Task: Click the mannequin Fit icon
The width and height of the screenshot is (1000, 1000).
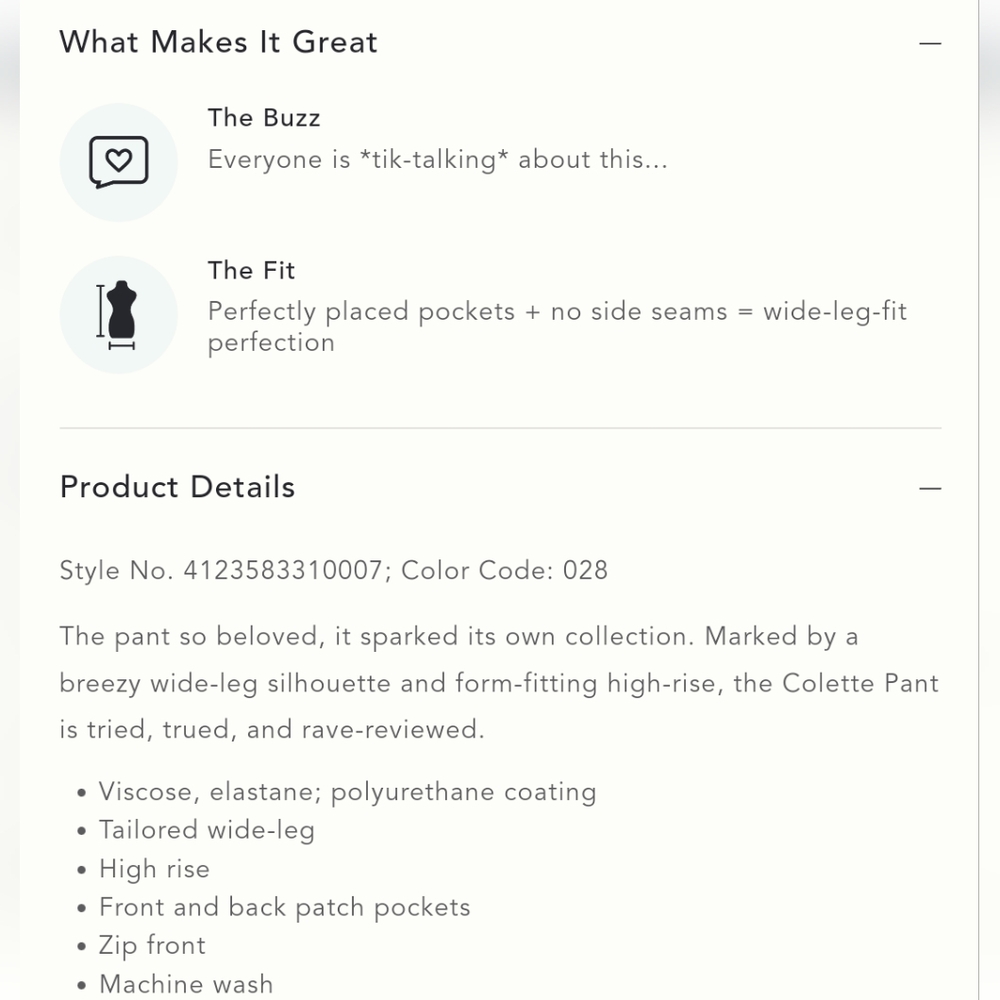Action: click(x=119, y=315)
